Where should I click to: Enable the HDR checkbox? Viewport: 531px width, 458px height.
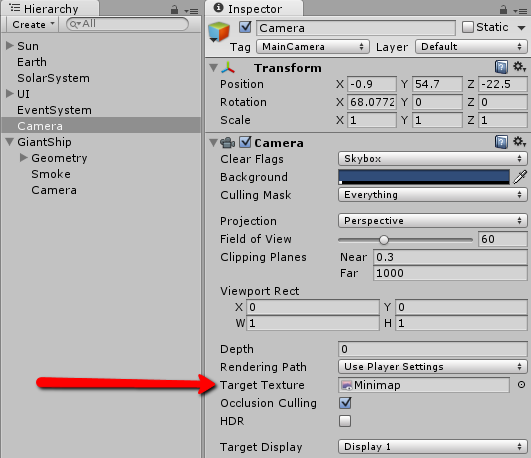[x=345, y=421]
